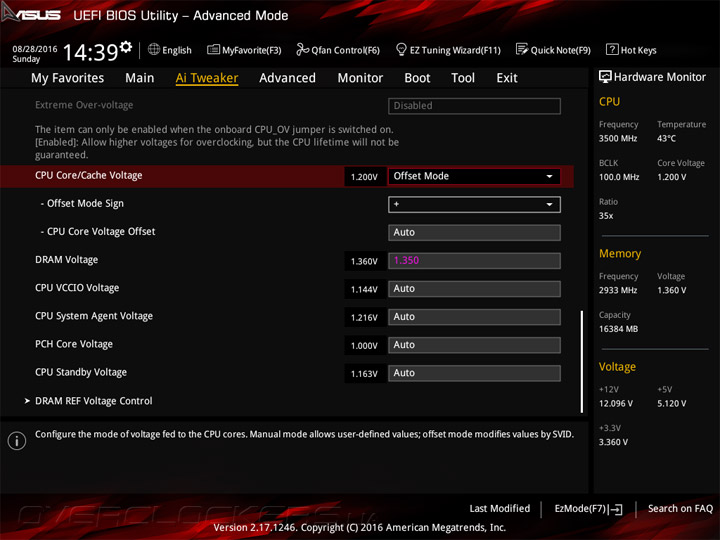
Task: Click the ASUS logo
Action: tap(31, 14)
